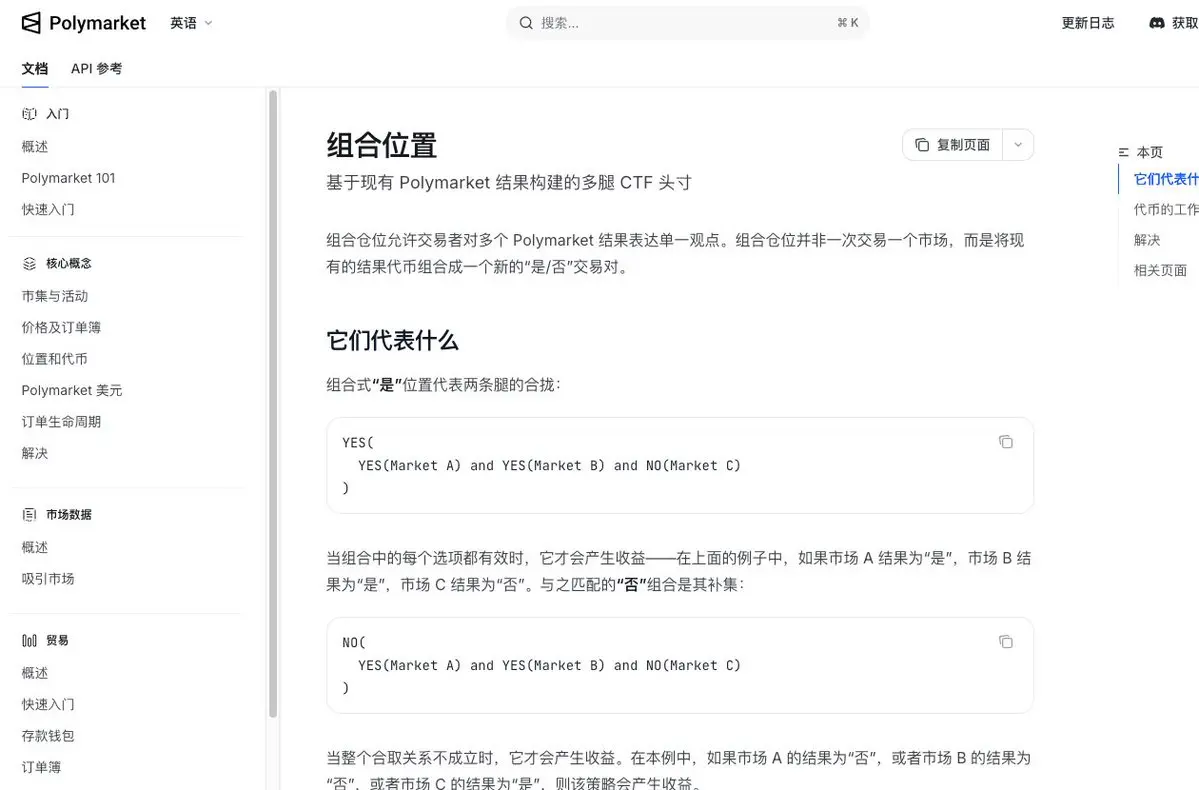Screen dimensions: 1199x790
Task: Jump to 解决 in page outline
Action: pyautogui.click(x=1147, y=240)
